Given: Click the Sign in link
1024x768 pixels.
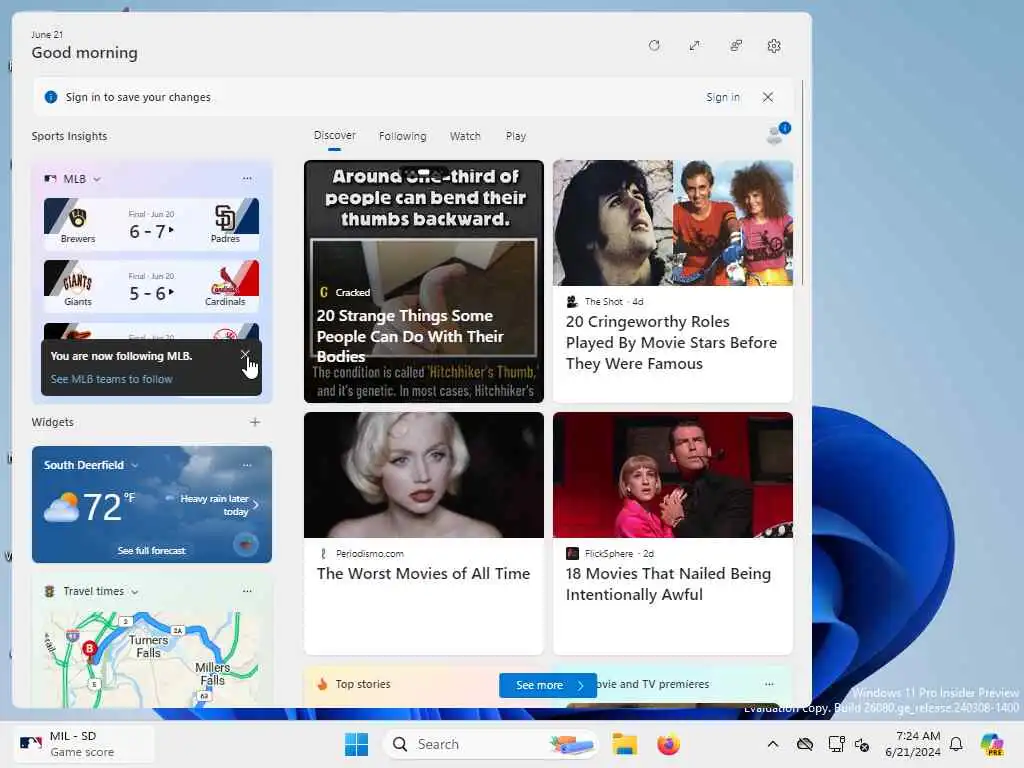Looking at the screenshot, I should pos(723,97).
